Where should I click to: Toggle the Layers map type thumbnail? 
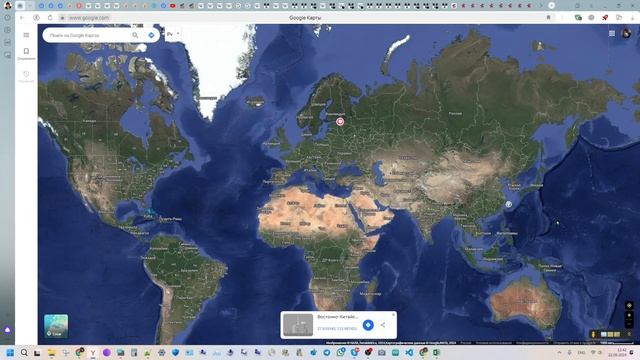[x=56, y=325]
